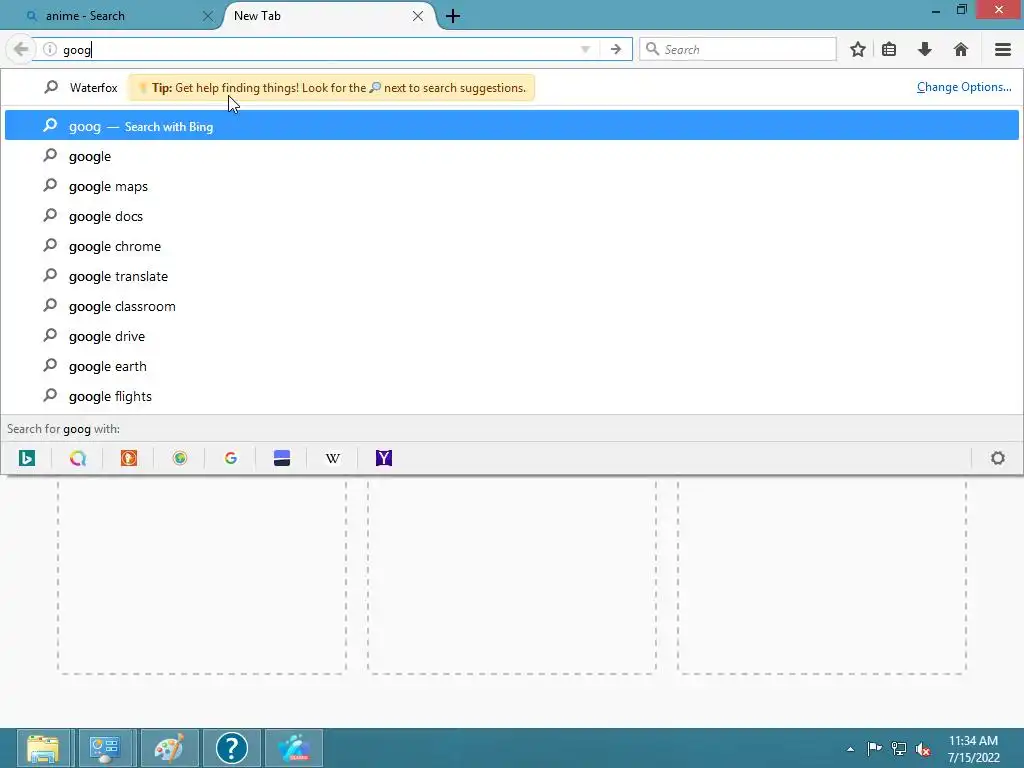Click the Go arrow in address bar

coord(615,49)
